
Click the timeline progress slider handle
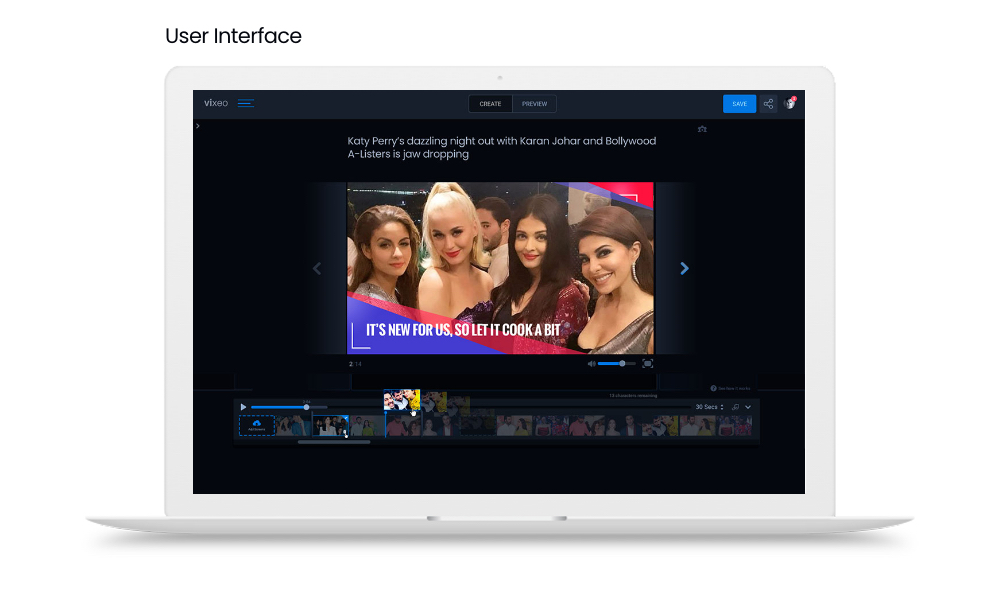click(x=306, y=407)
